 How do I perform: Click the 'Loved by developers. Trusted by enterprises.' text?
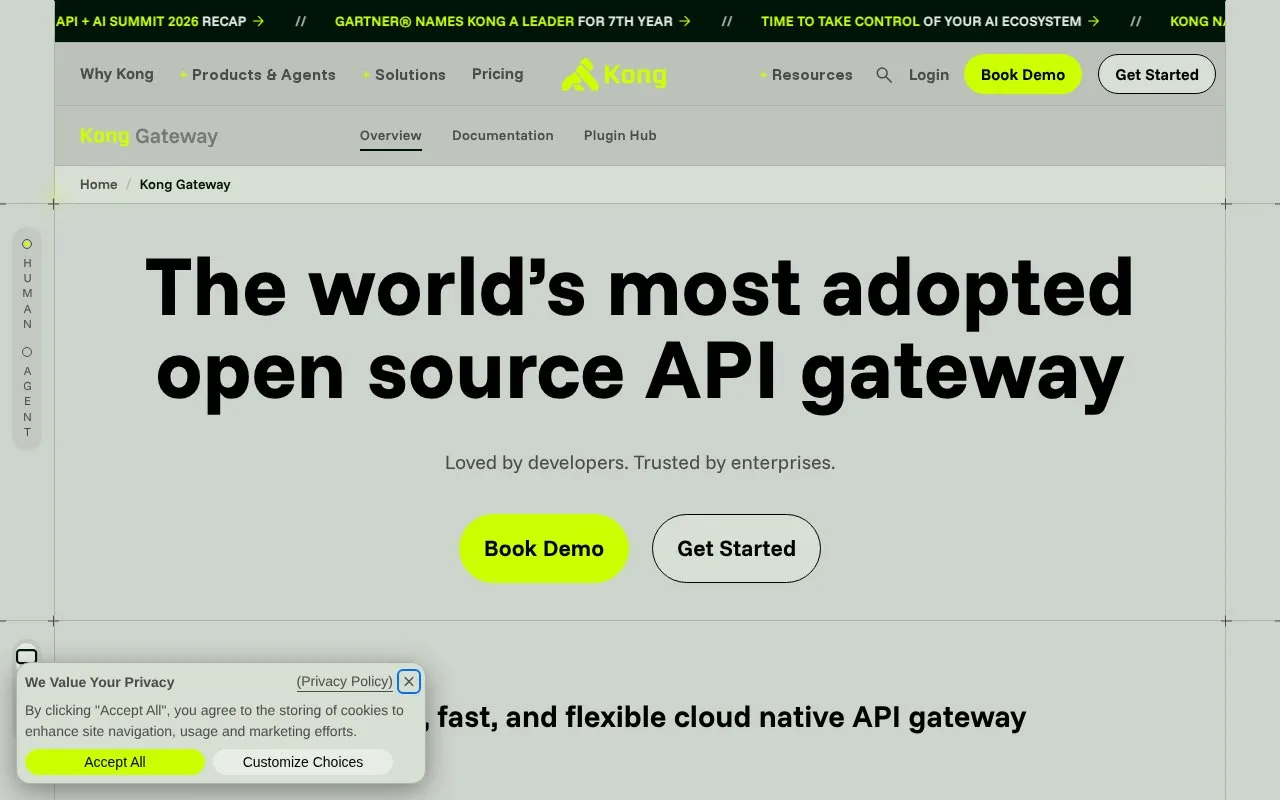pos(640,463)
